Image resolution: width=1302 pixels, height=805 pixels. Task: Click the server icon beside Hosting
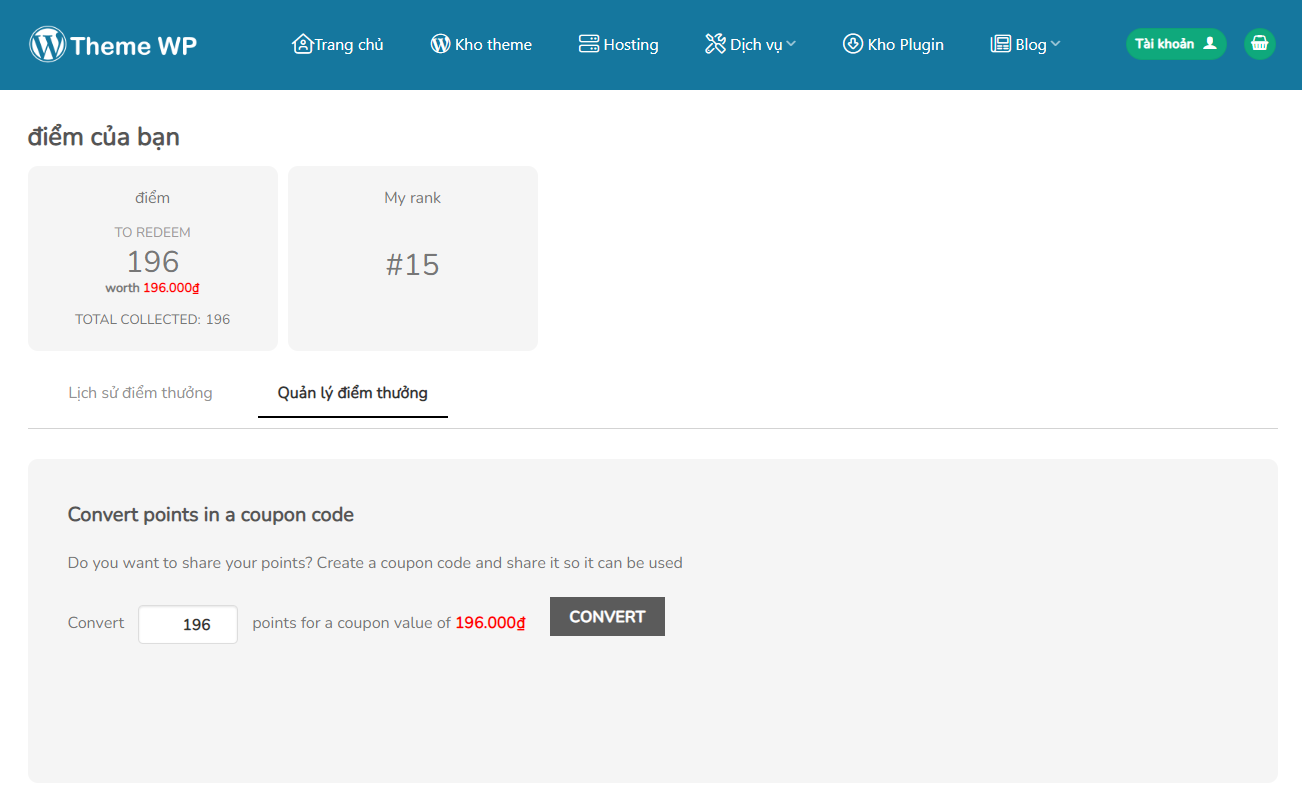click(x=588, y=44)
